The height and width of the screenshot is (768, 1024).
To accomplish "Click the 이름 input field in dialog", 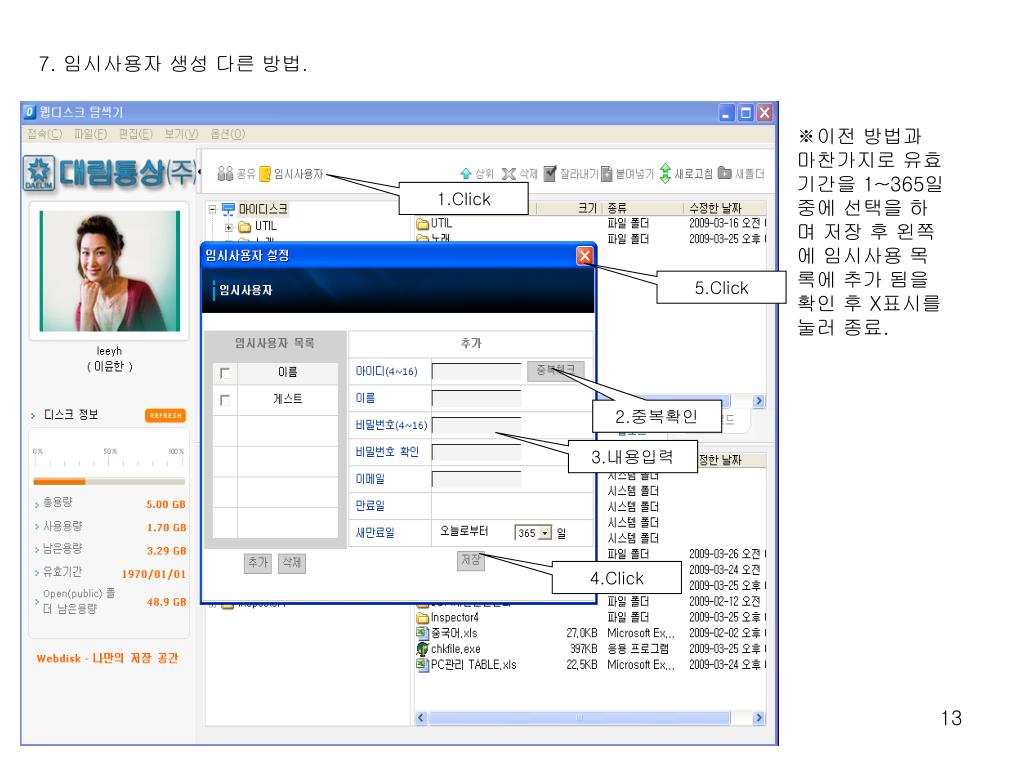I will click(476, 398).
